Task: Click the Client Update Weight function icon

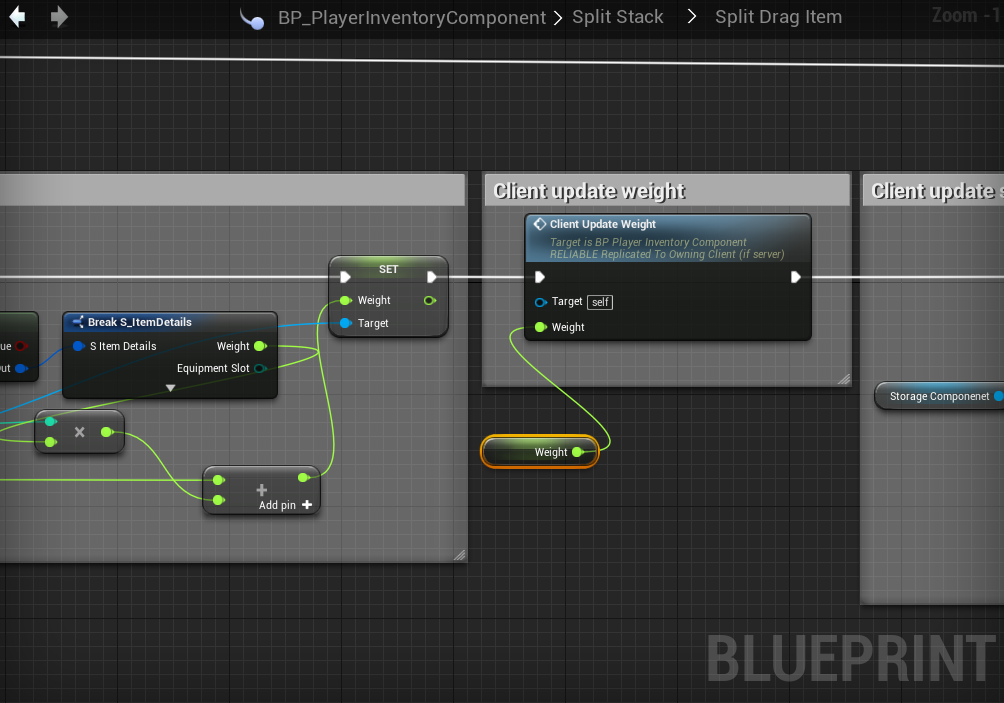Action: pyautogui.click(x=539, y=224)
